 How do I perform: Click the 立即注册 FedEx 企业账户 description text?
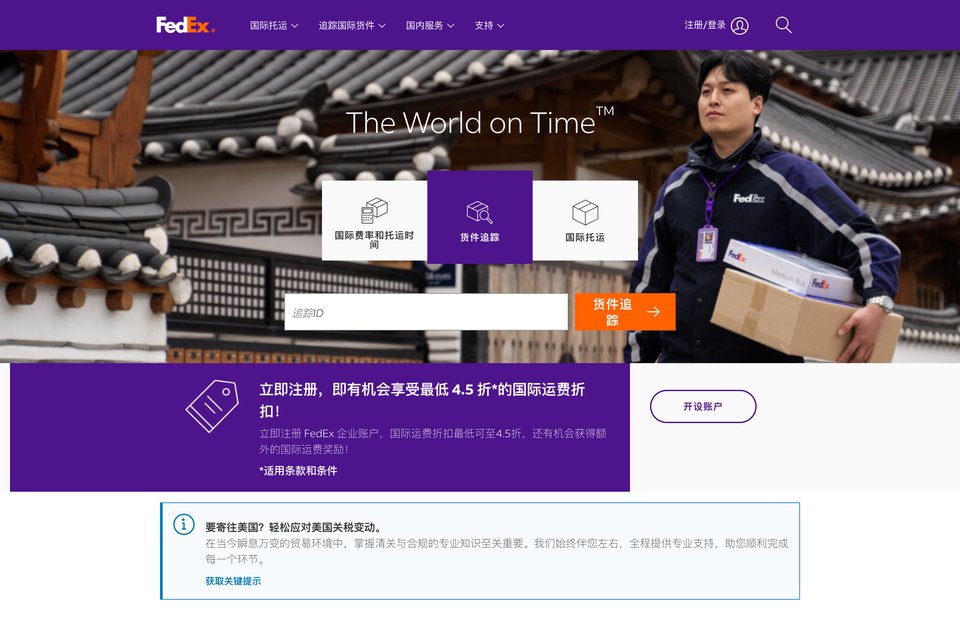click(432, 441)
